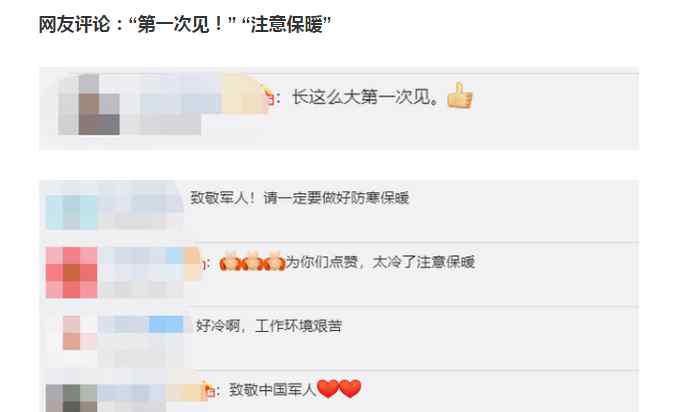Click the comment 好冷啊，工作环境艰苦
This screenshot has height=412, width=673.
click(x=269, y=326)
